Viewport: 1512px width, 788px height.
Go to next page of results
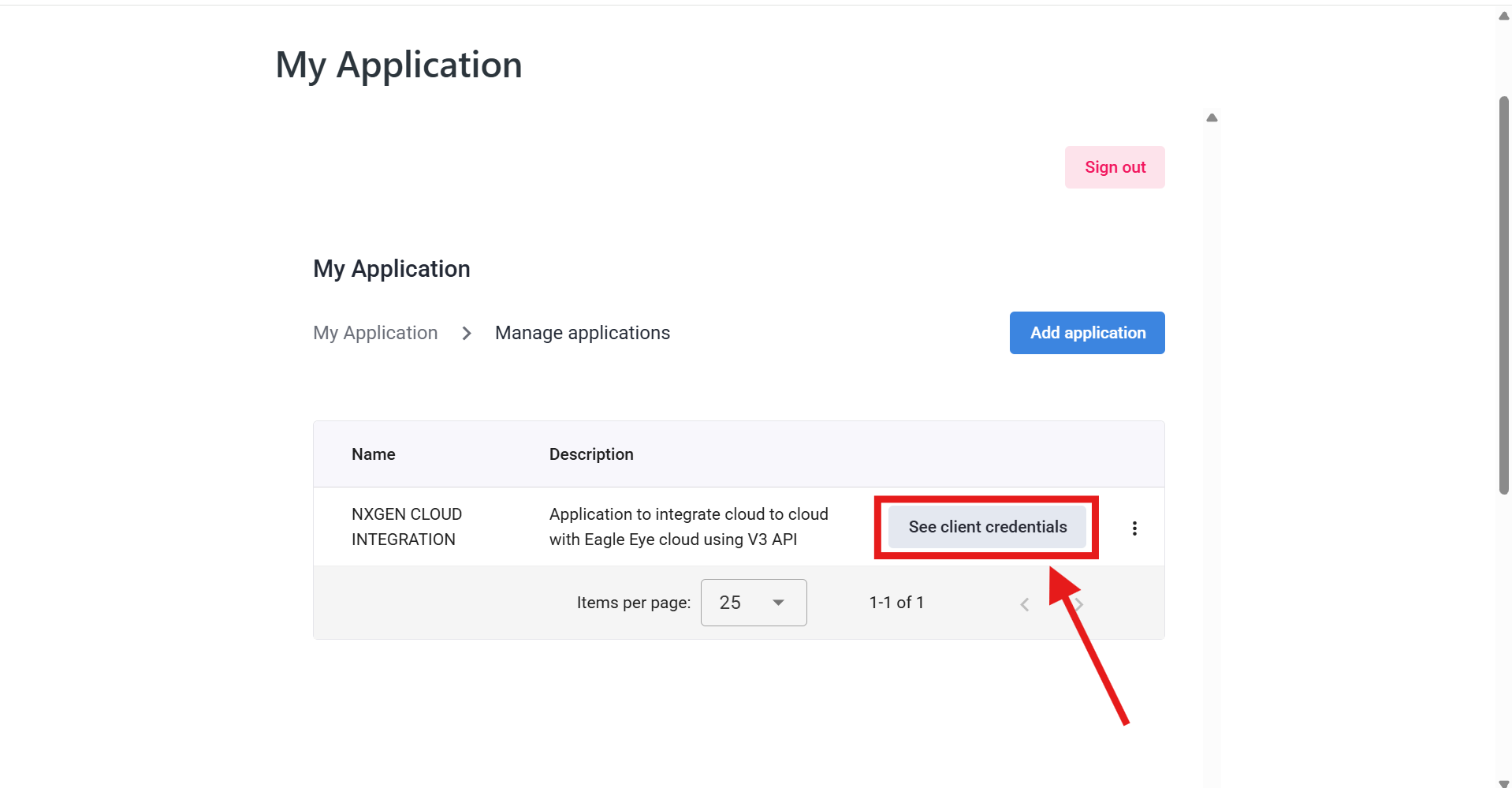click(x=1079, y=604)
